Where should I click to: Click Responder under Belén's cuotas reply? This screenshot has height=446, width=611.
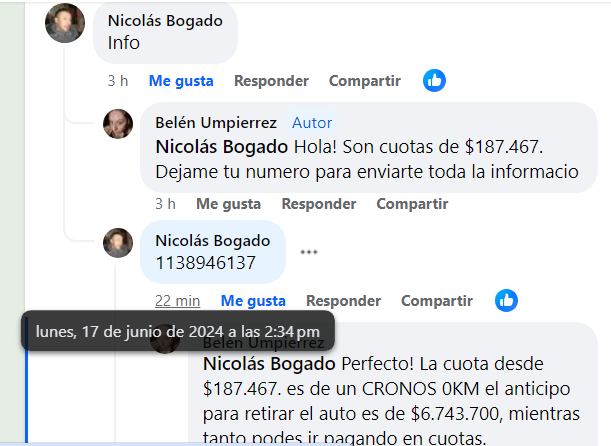319,204
